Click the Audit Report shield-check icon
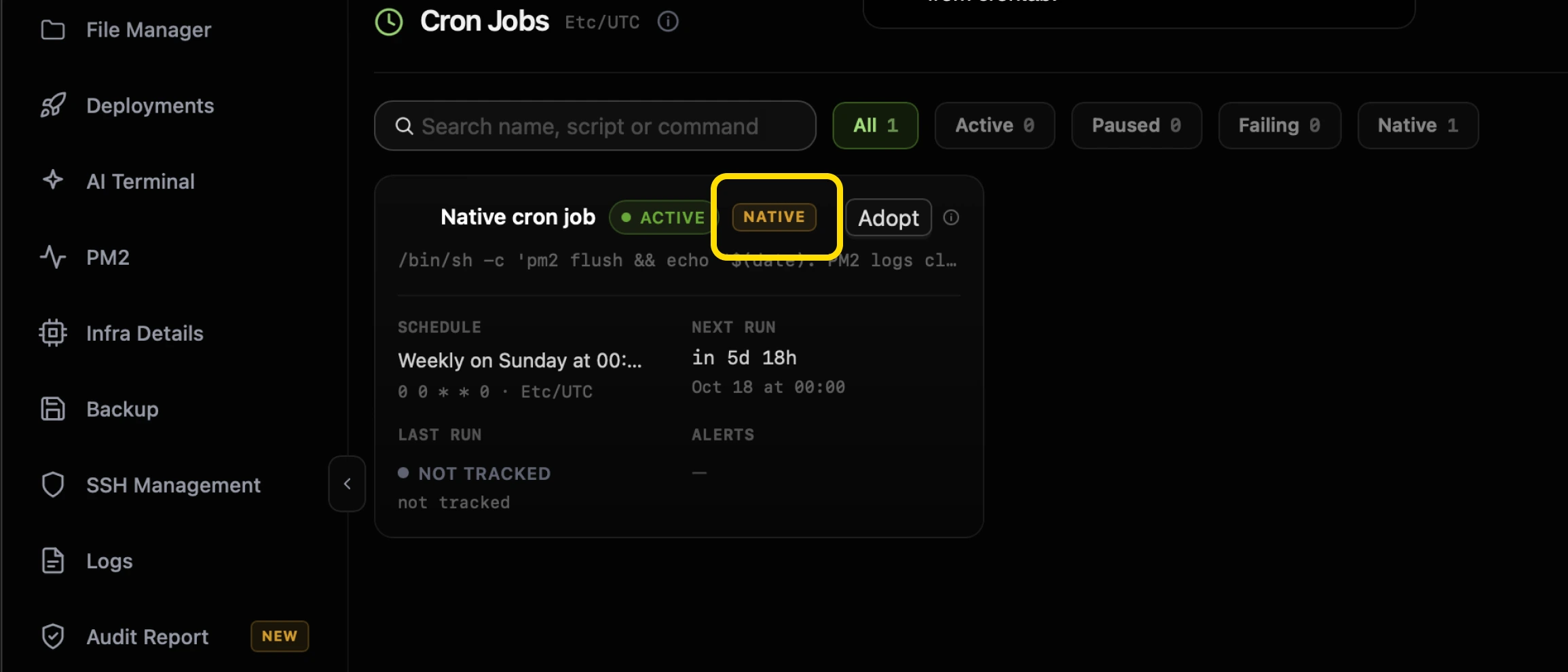The width and height of the screenshot is (1568, 672). tap(53, 637)
